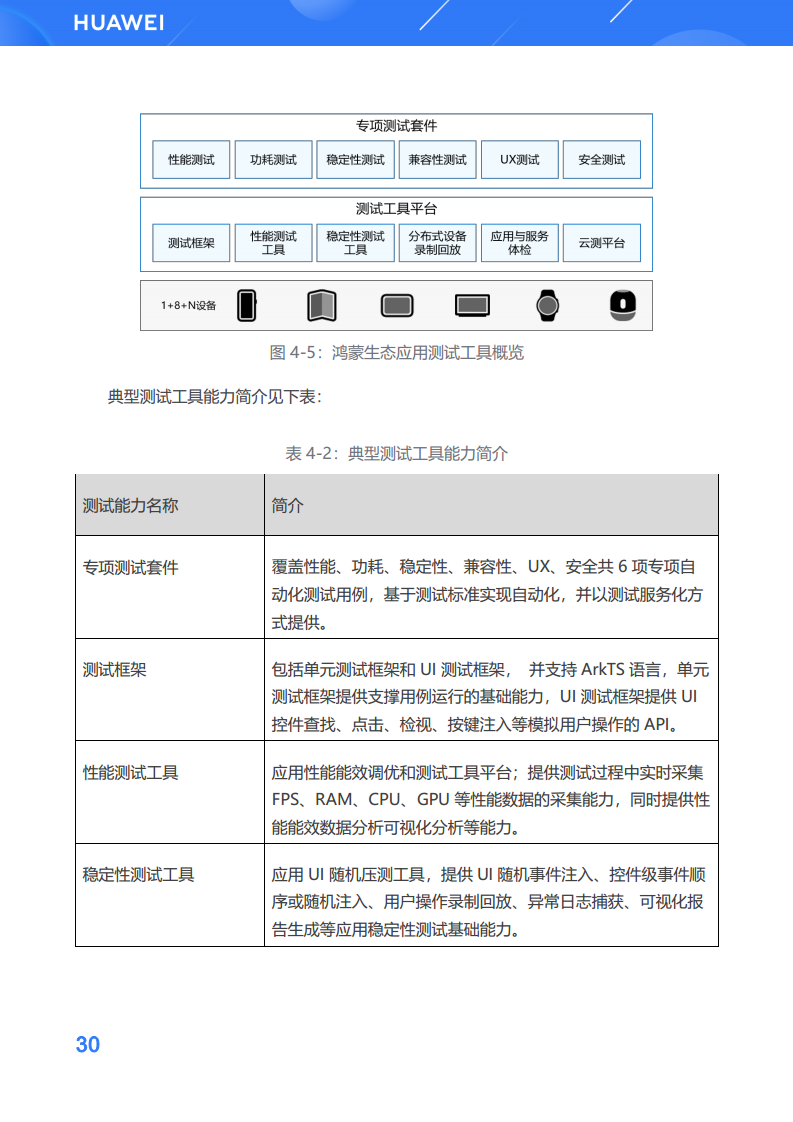Screen dimensions: 793x1122
Task: Click the 测试框架 table row name
Action: coord(115,670)
